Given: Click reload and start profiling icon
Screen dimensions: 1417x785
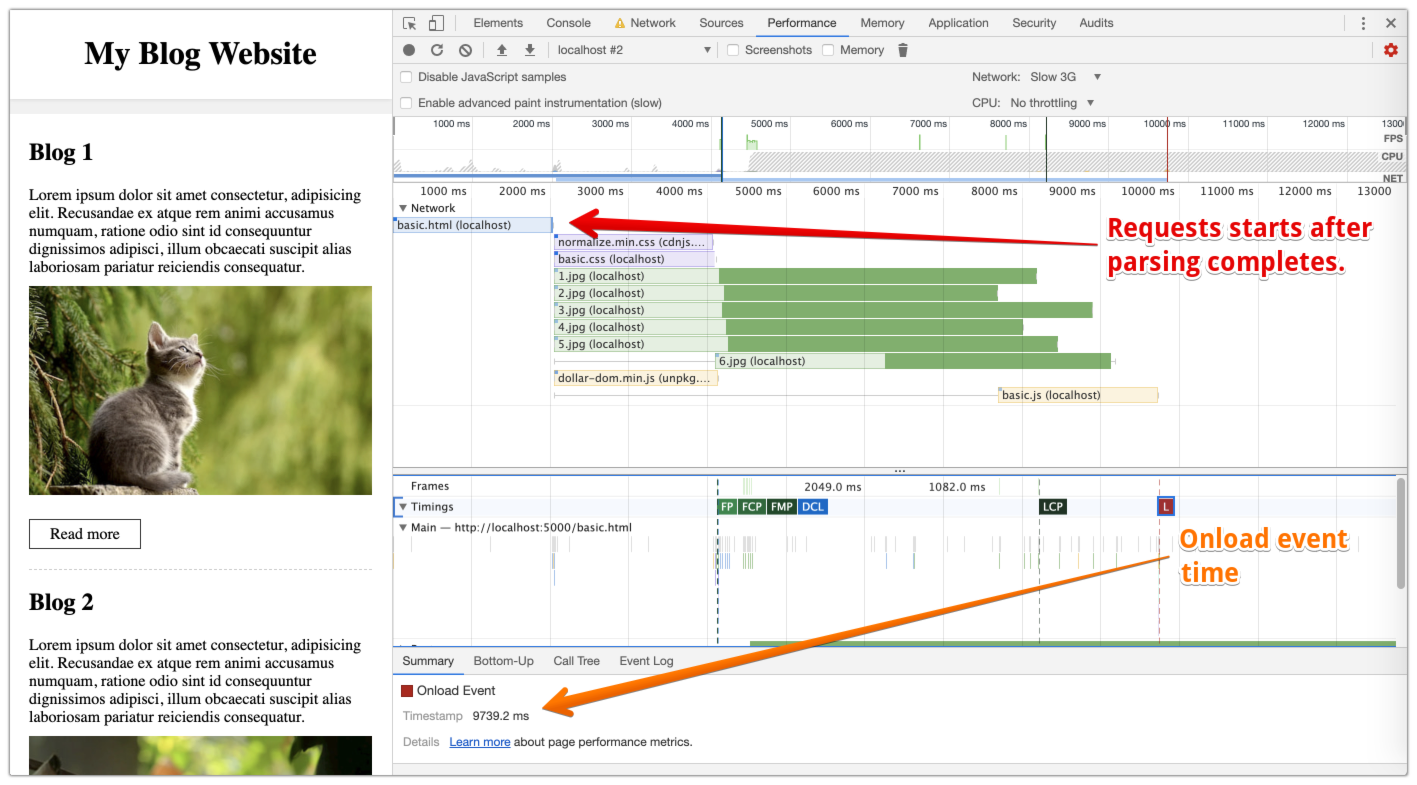Looking at the screenshot, I should tap(437, 50).
